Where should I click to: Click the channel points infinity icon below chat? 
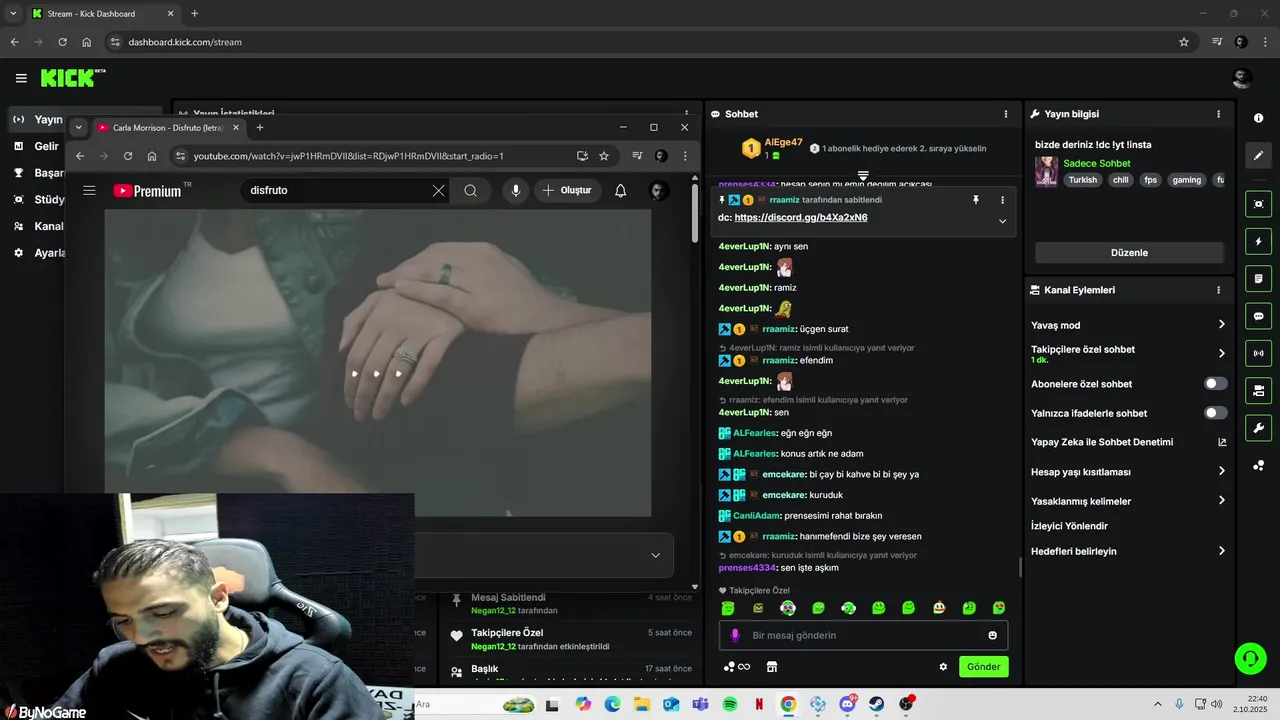[x=737, y=667]
